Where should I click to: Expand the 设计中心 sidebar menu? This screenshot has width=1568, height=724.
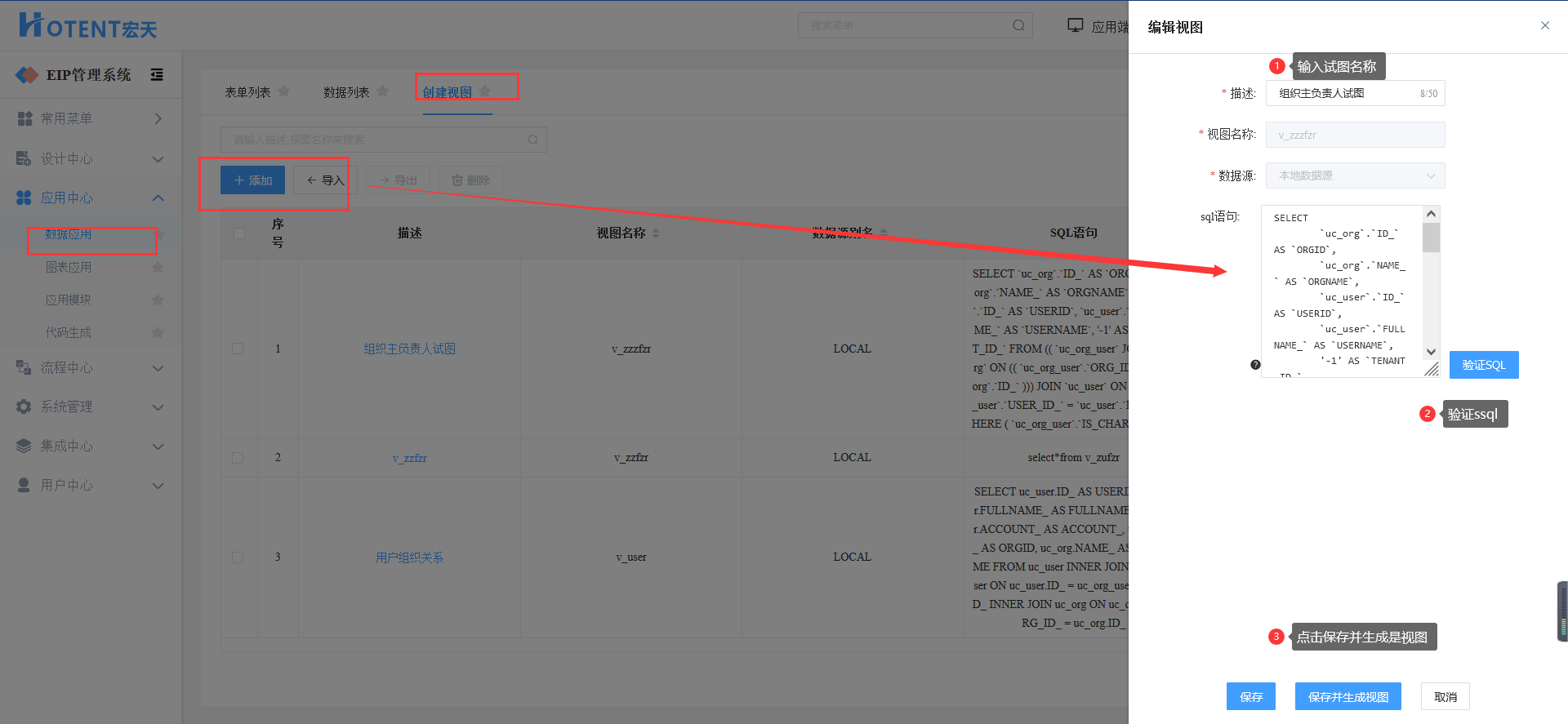pos(90,158)
